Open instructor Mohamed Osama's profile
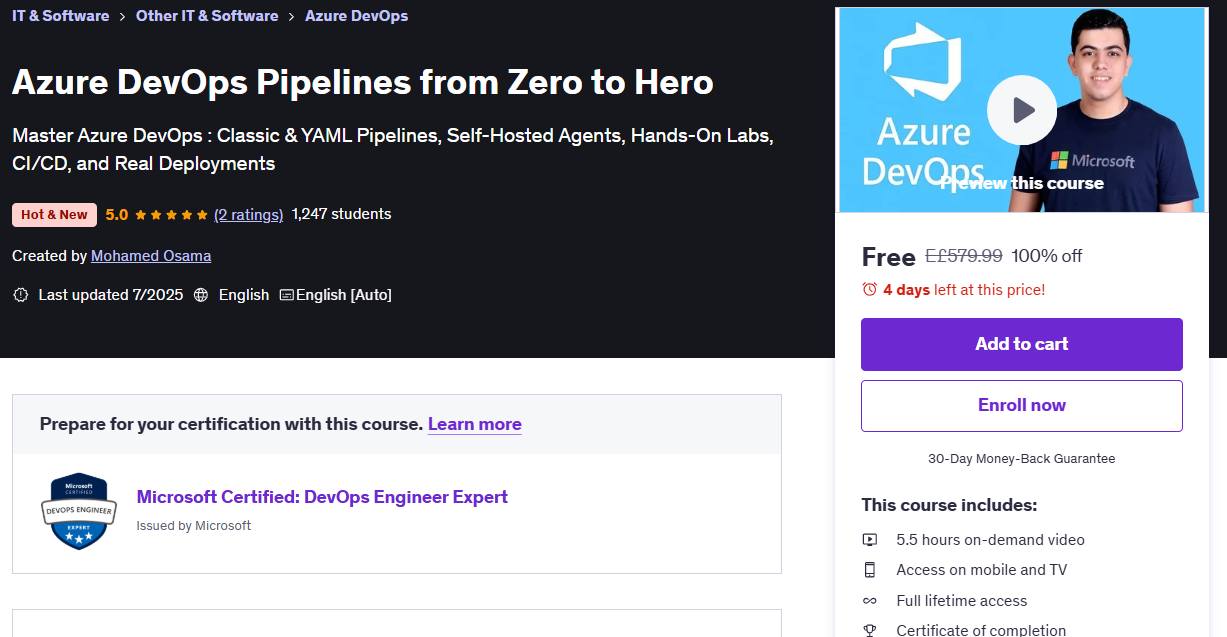Viewport: 1227px width, 637px height. [x=151, y=256]
